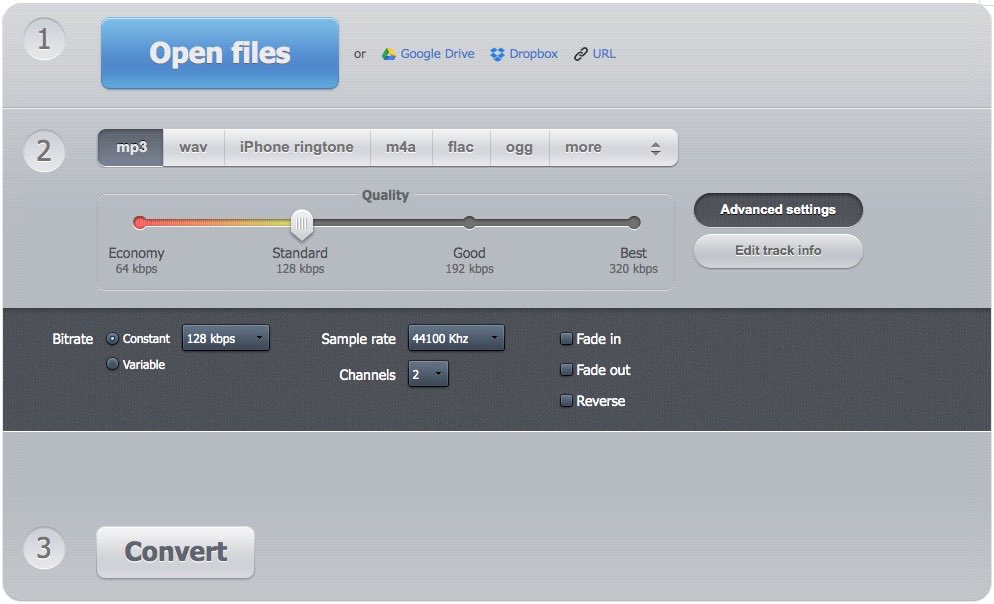Select the mp3 format tab

point(131,148)
